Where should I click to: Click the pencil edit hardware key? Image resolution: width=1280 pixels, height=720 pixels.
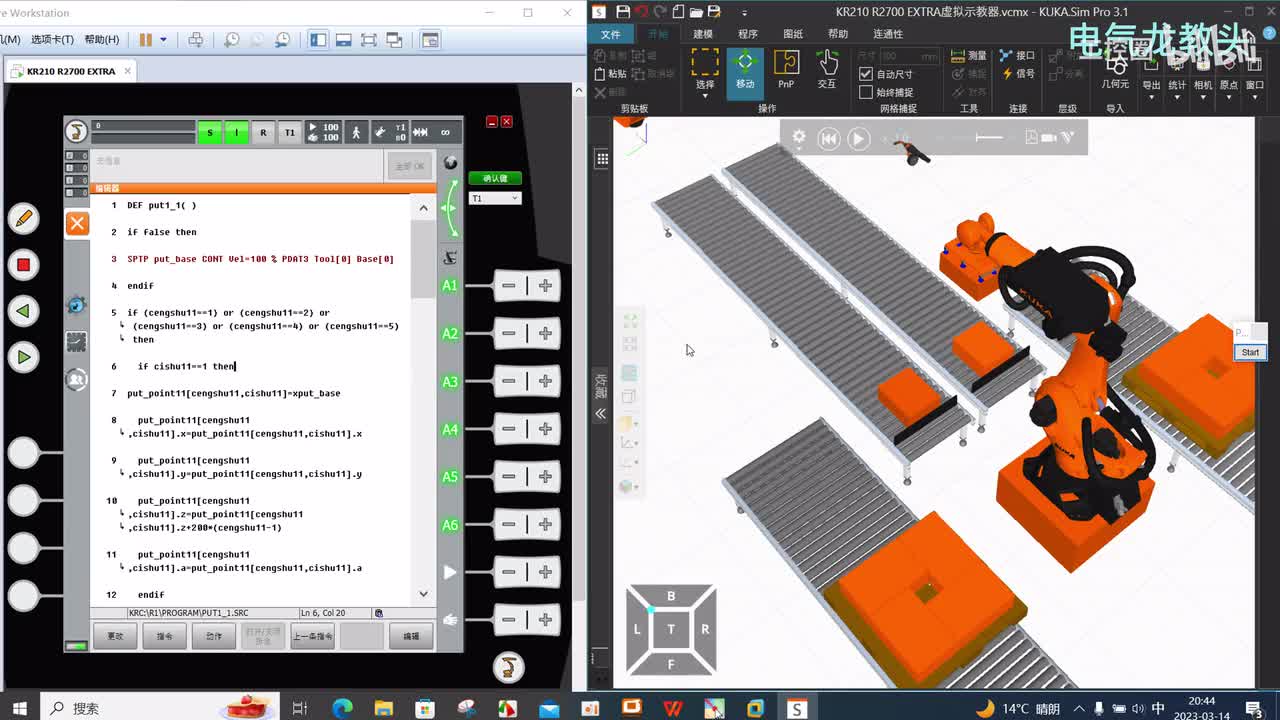point(23,217)
